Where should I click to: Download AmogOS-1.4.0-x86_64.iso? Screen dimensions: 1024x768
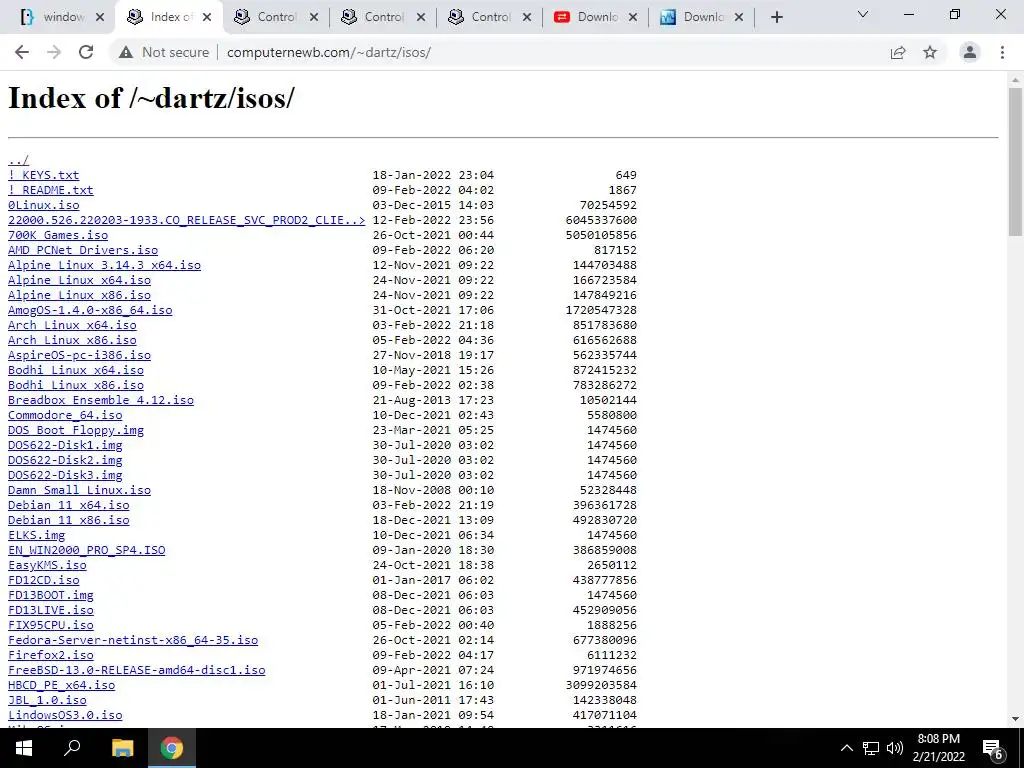pos(89,310)
